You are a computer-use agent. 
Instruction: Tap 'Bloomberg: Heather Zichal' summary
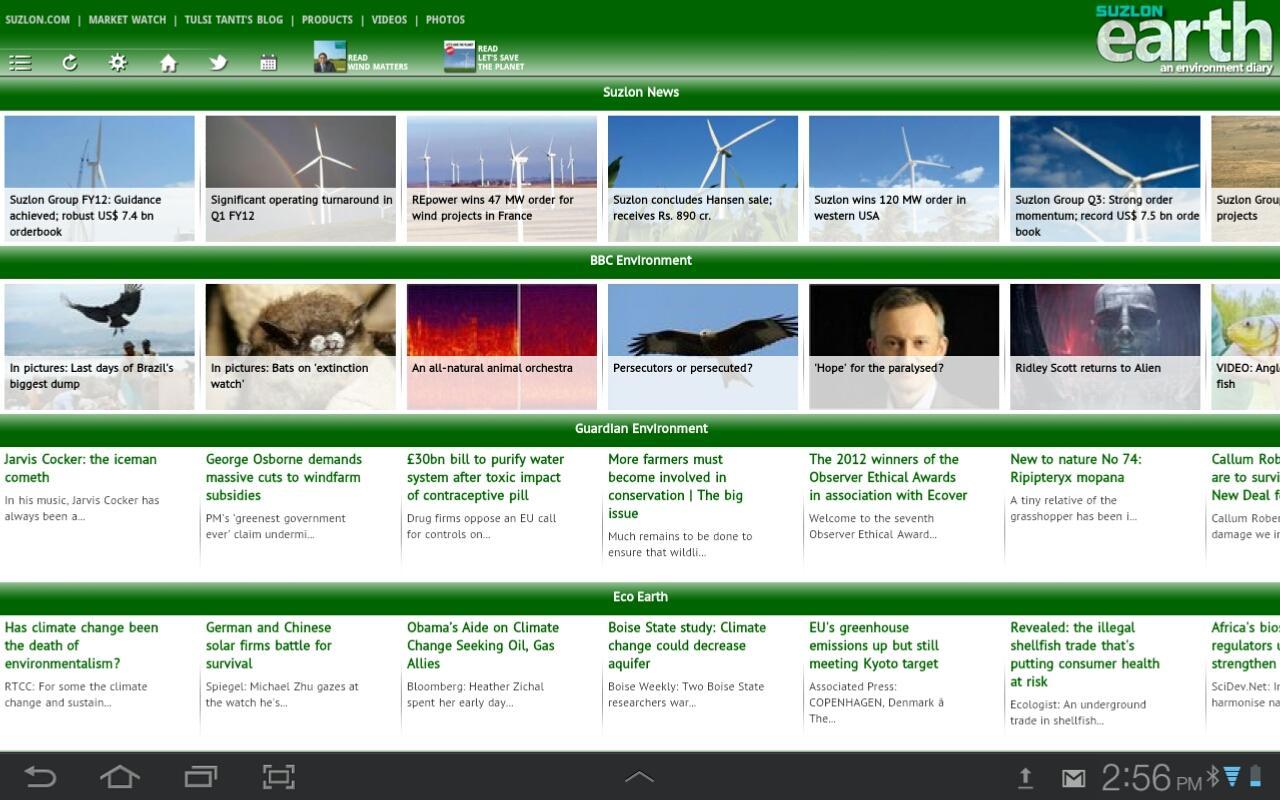tap(476, 694)
